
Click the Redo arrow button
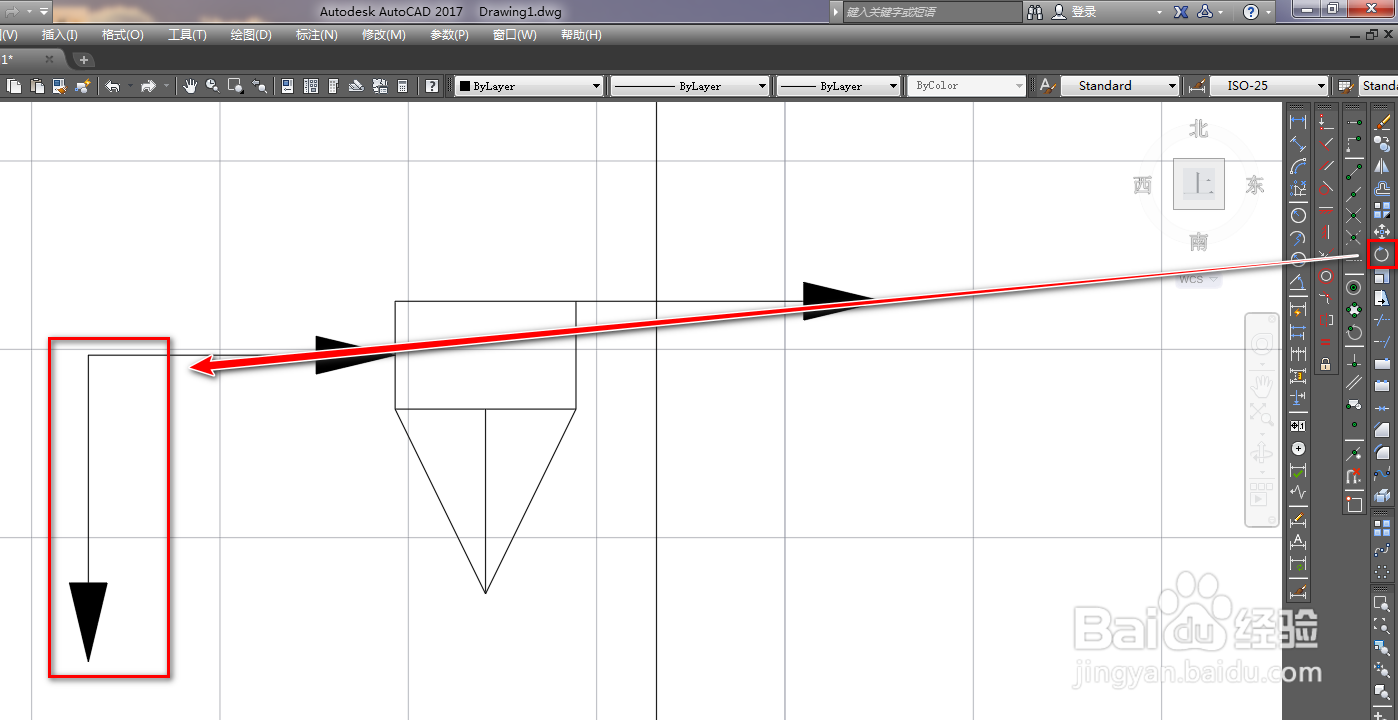(x=148, y=86)
